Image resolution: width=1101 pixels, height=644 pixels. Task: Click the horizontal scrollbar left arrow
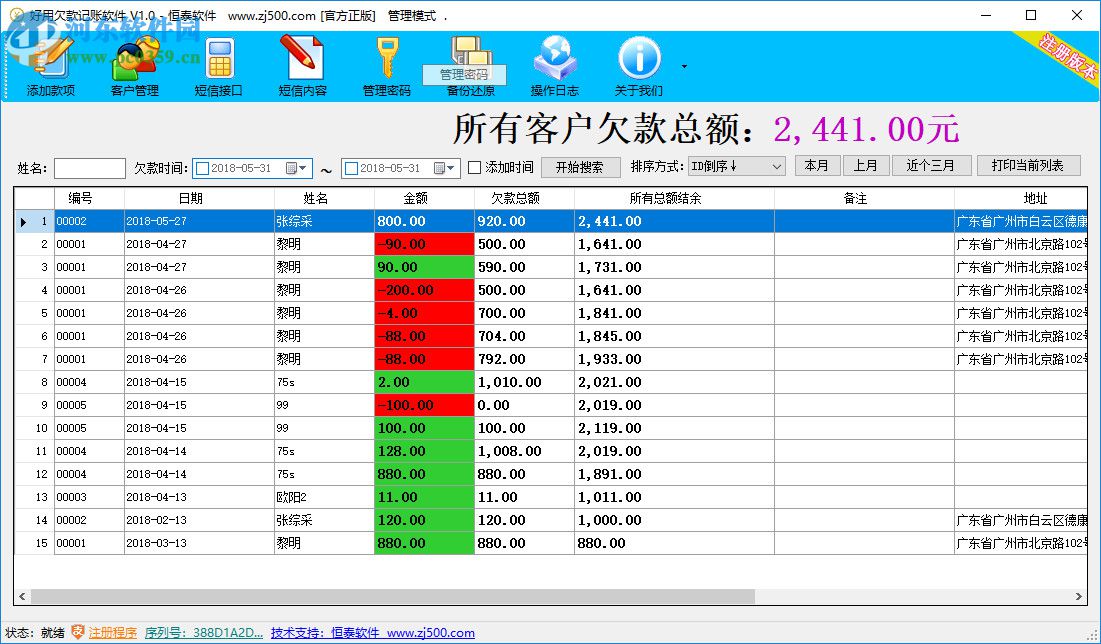(x=22, y=596)
